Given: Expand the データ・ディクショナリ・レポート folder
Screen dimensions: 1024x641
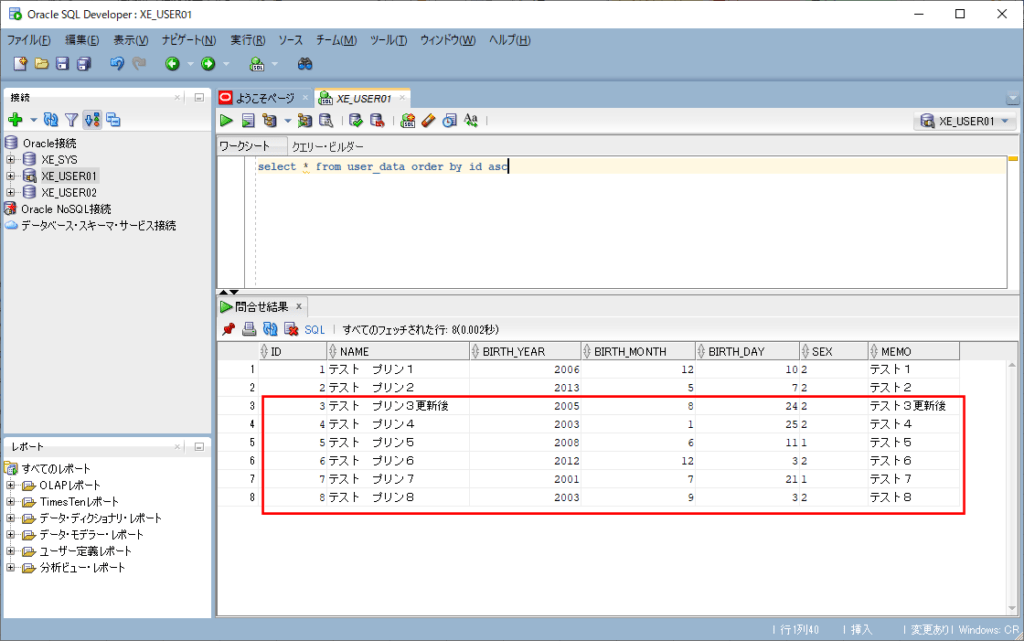Looking at the screenshot, I should click(10, 518).
